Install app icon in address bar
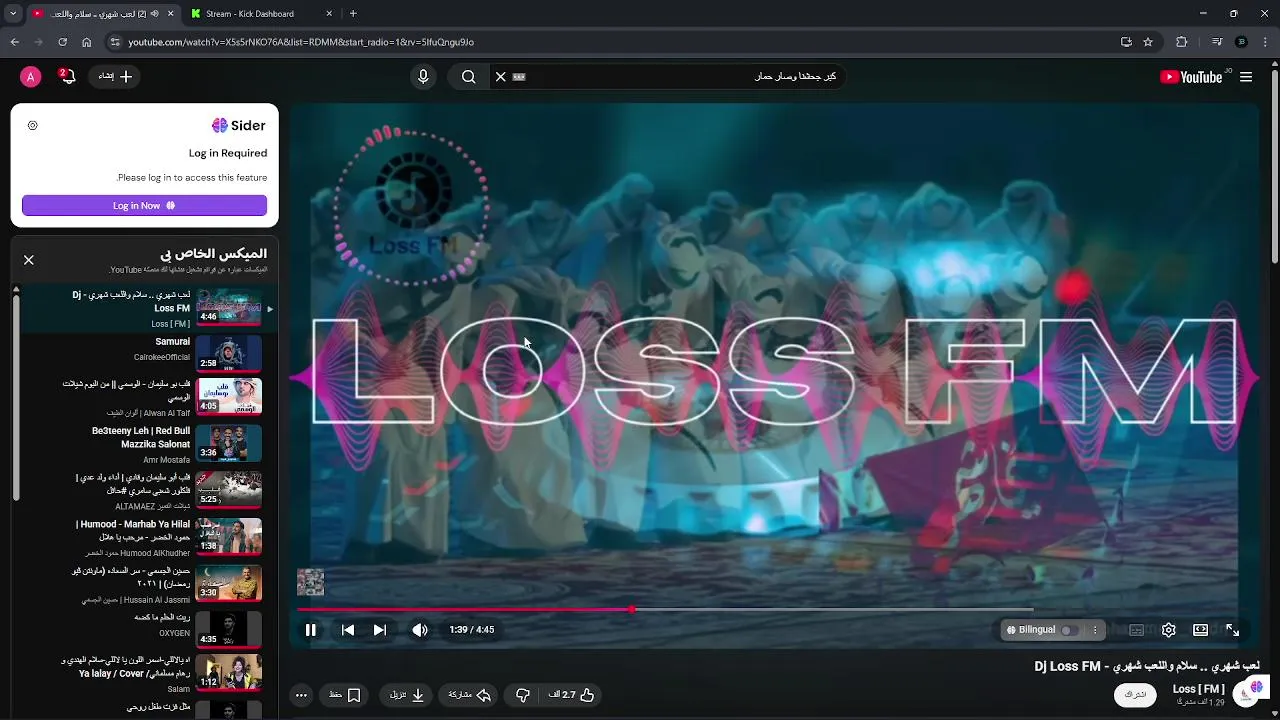 1126,42
